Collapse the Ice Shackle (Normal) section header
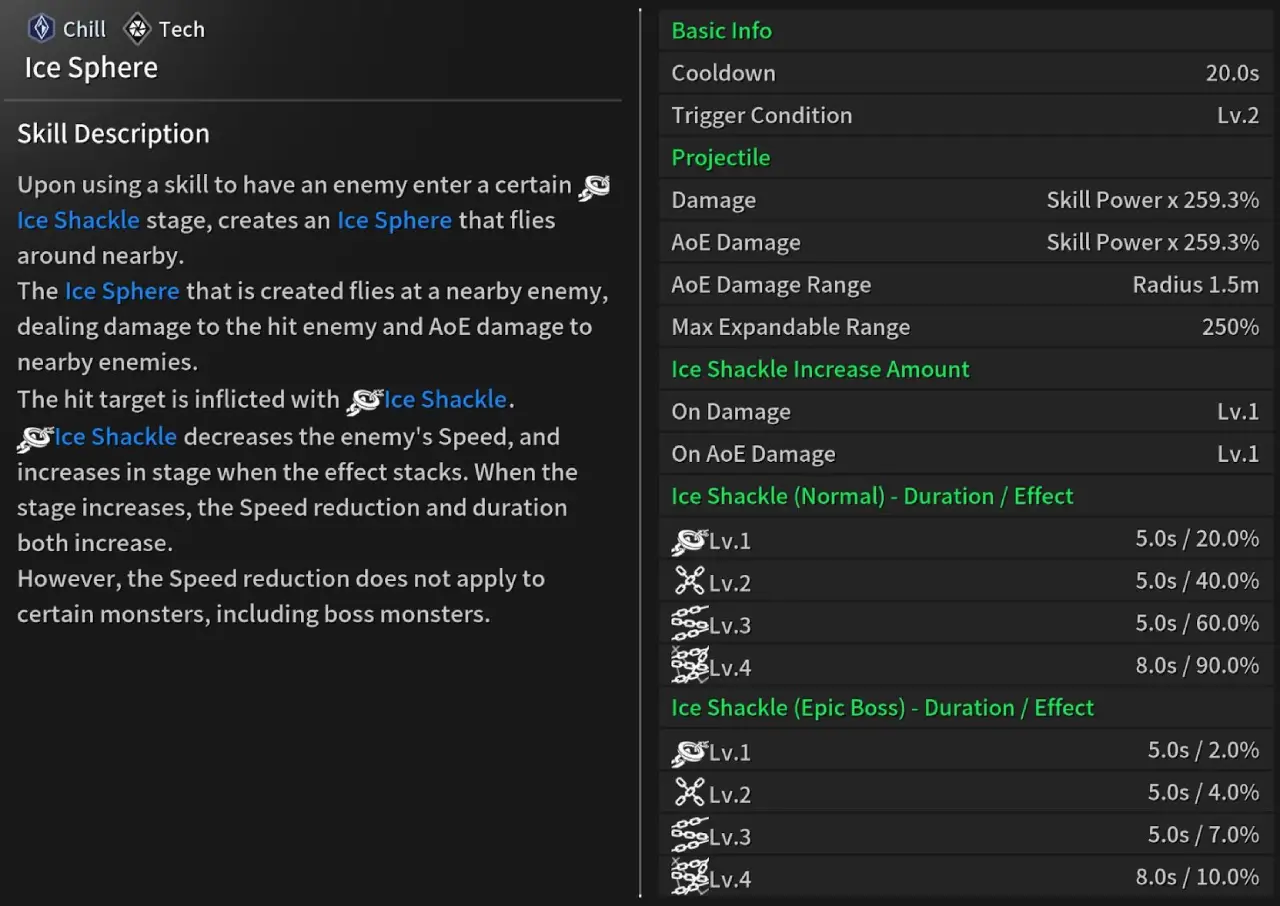The width and height of the screenshot is (1280, 906). [x=871, y=496]
